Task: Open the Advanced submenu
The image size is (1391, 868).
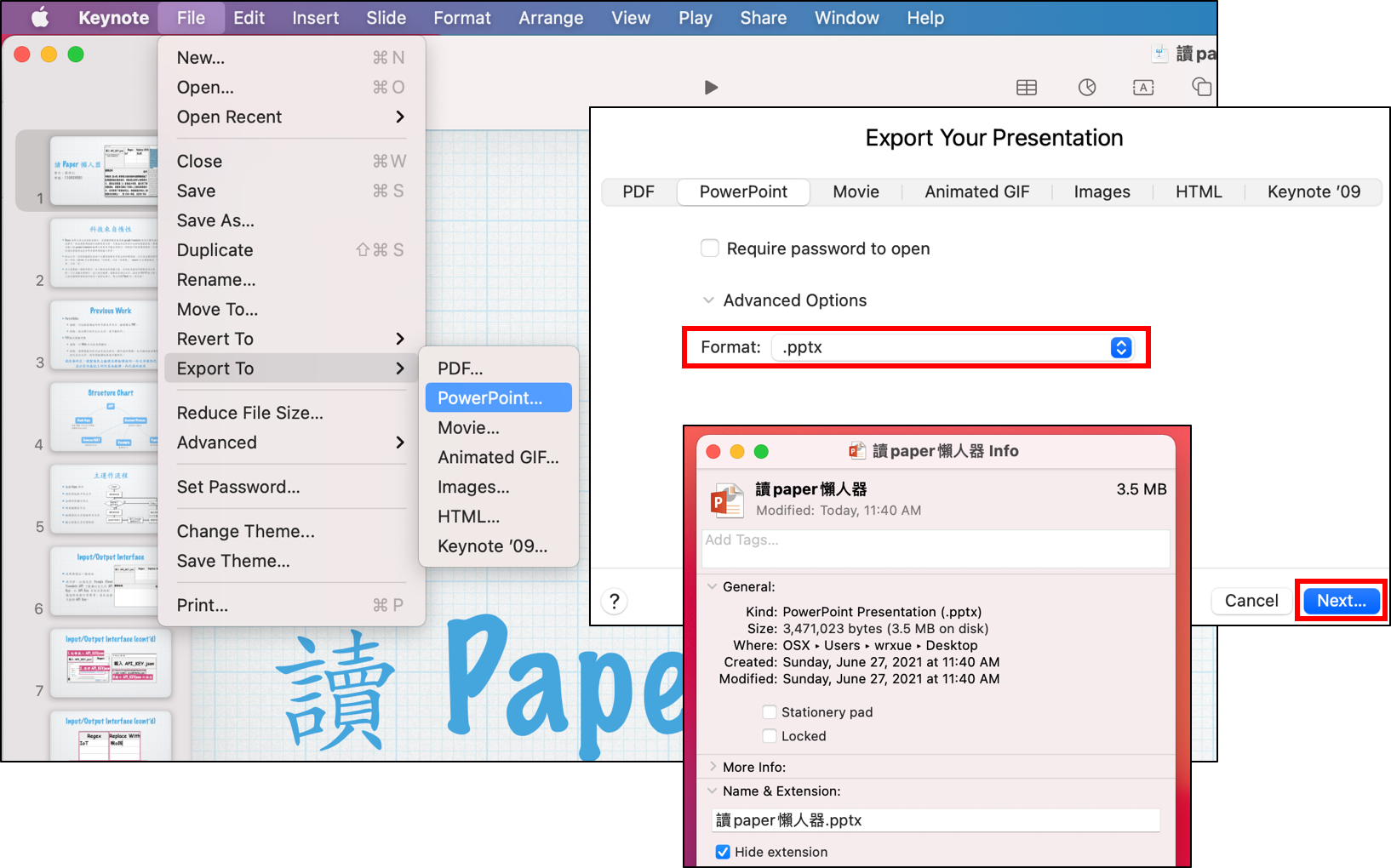Action: [291, 443]
